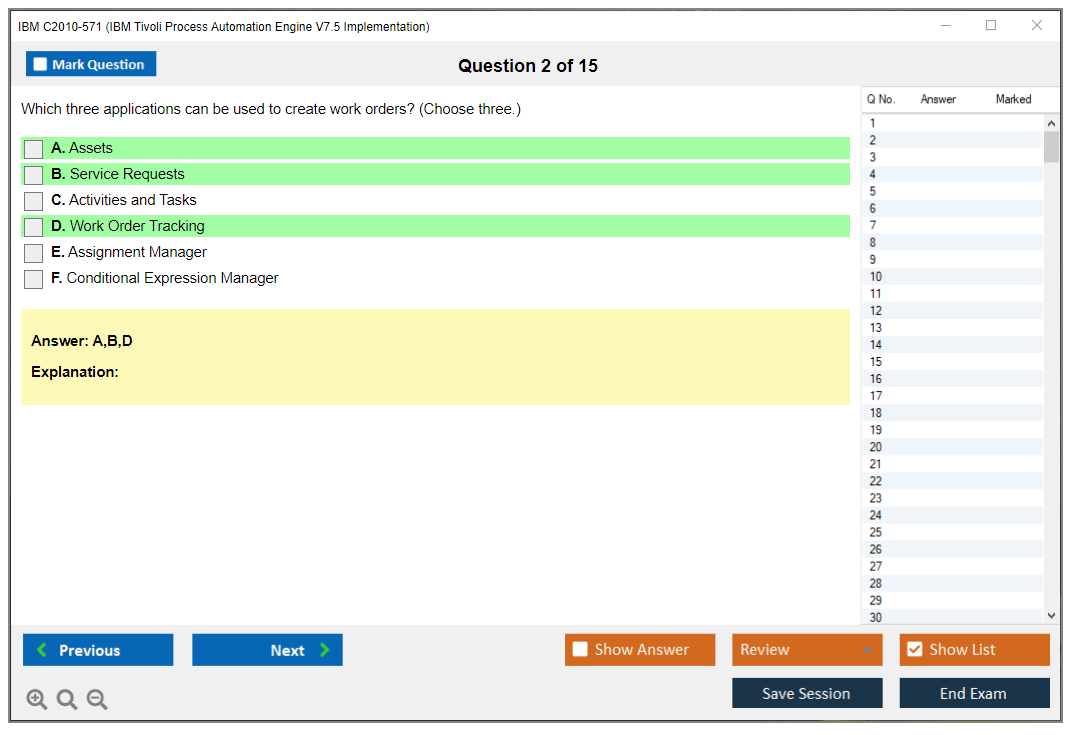
Task: Click the zoom in magnifier icon
Action: [37, 700]
